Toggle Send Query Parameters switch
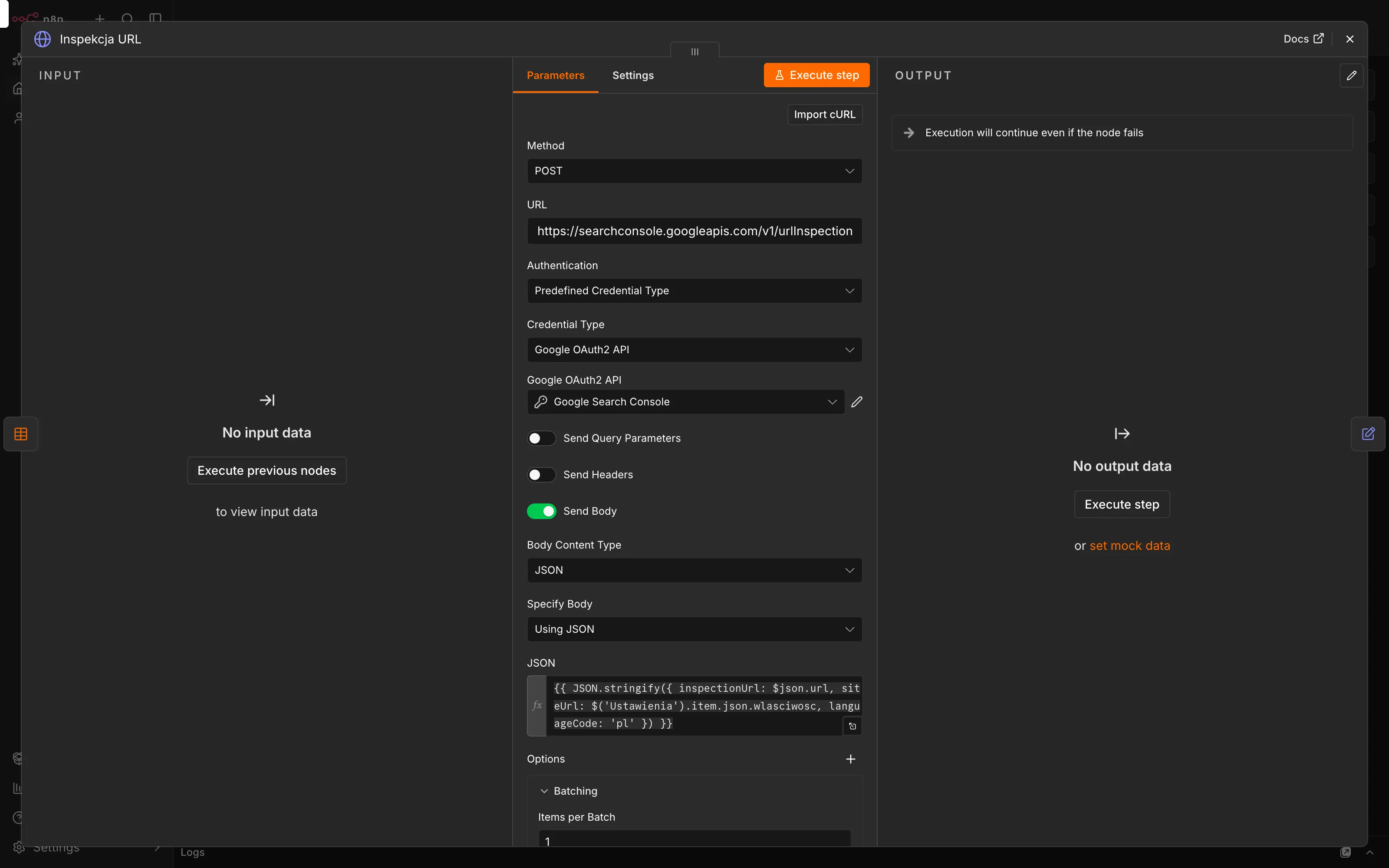The height and width of the screenshot is (868, 1389). (x=541, y=439)
